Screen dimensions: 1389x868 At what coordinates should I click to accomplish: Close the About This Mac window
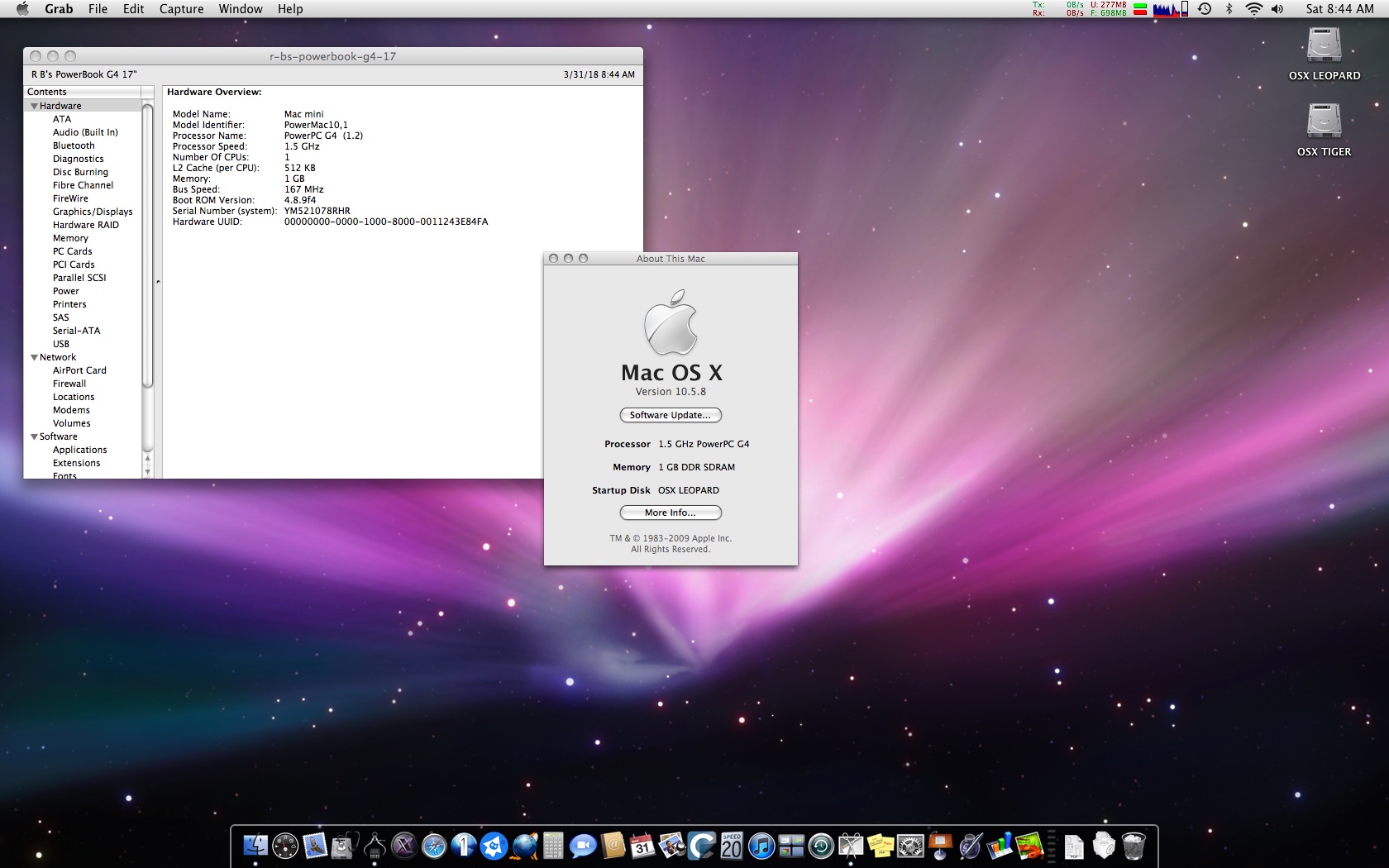point(554,259)
